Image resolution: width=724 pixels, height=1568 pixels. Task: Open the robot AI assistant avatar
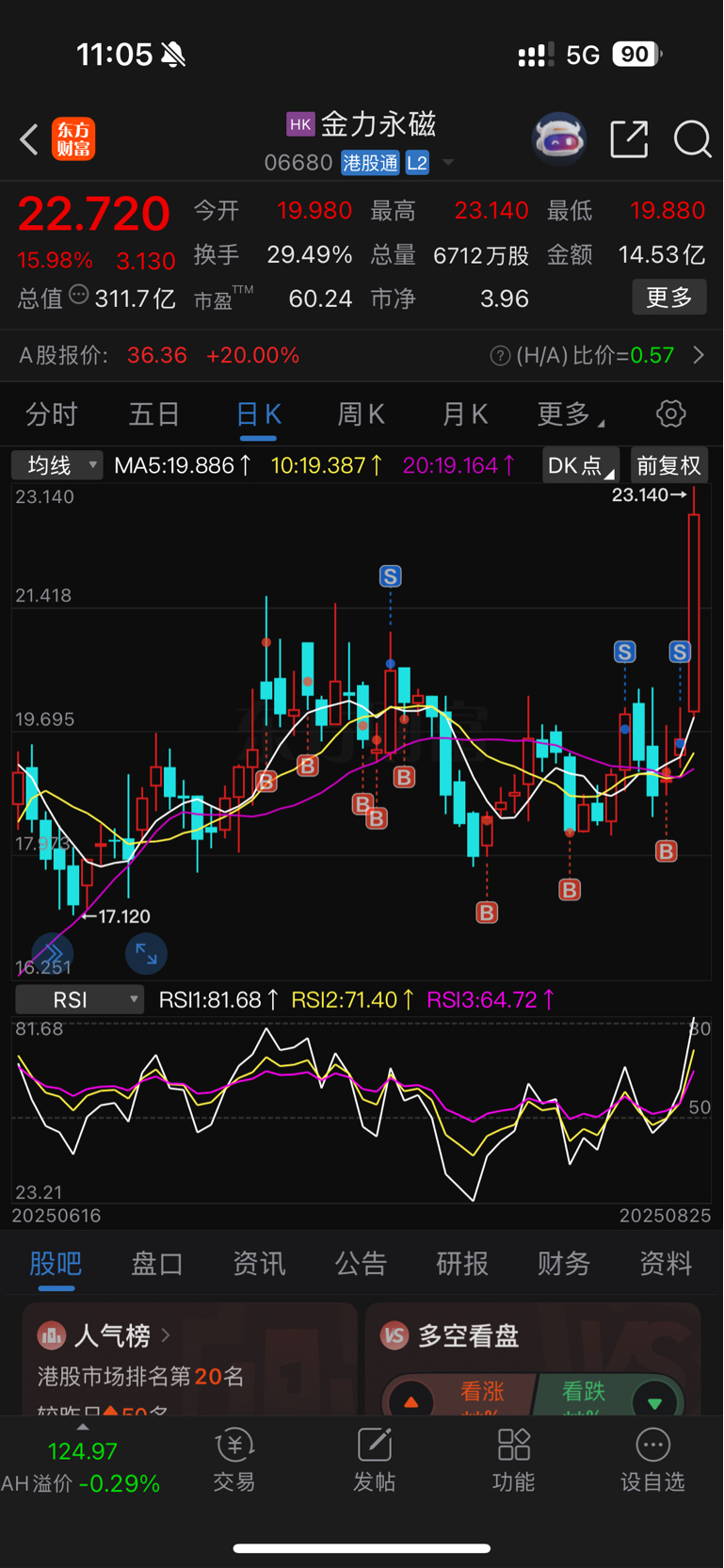[559, 139]
